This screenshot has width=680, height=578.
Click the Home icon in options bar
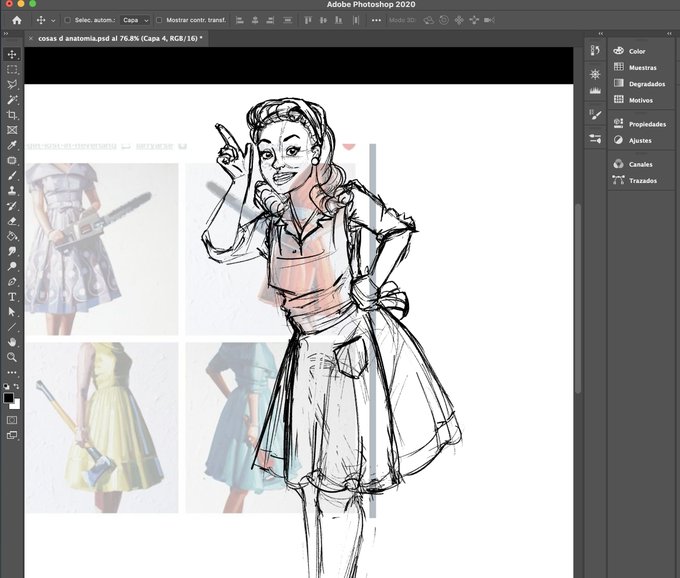coord(16,20)
